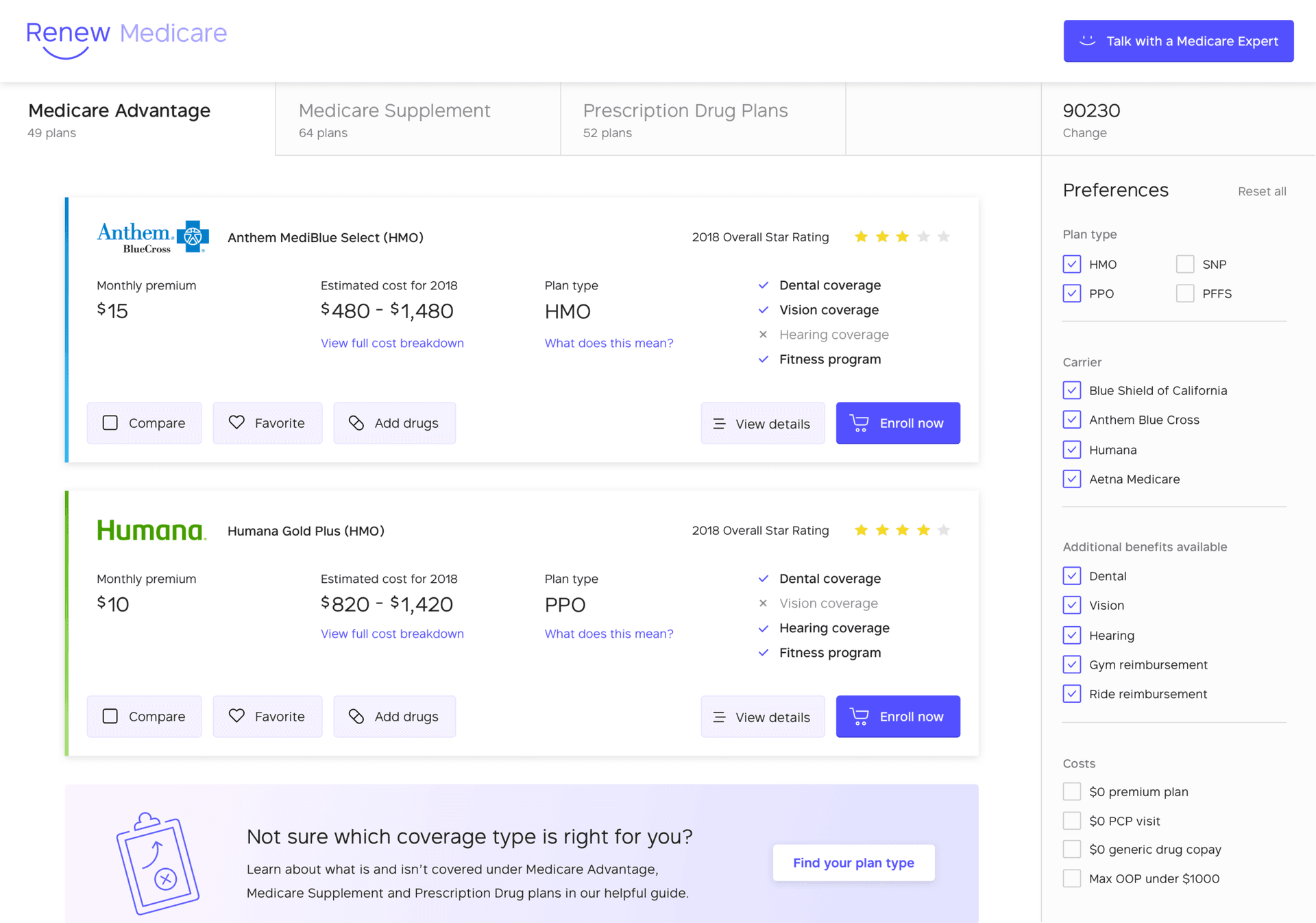This screenshot has height=923, width=1316.
Task: View details of Anthem MediBlue Select
Action: point(762,424)
